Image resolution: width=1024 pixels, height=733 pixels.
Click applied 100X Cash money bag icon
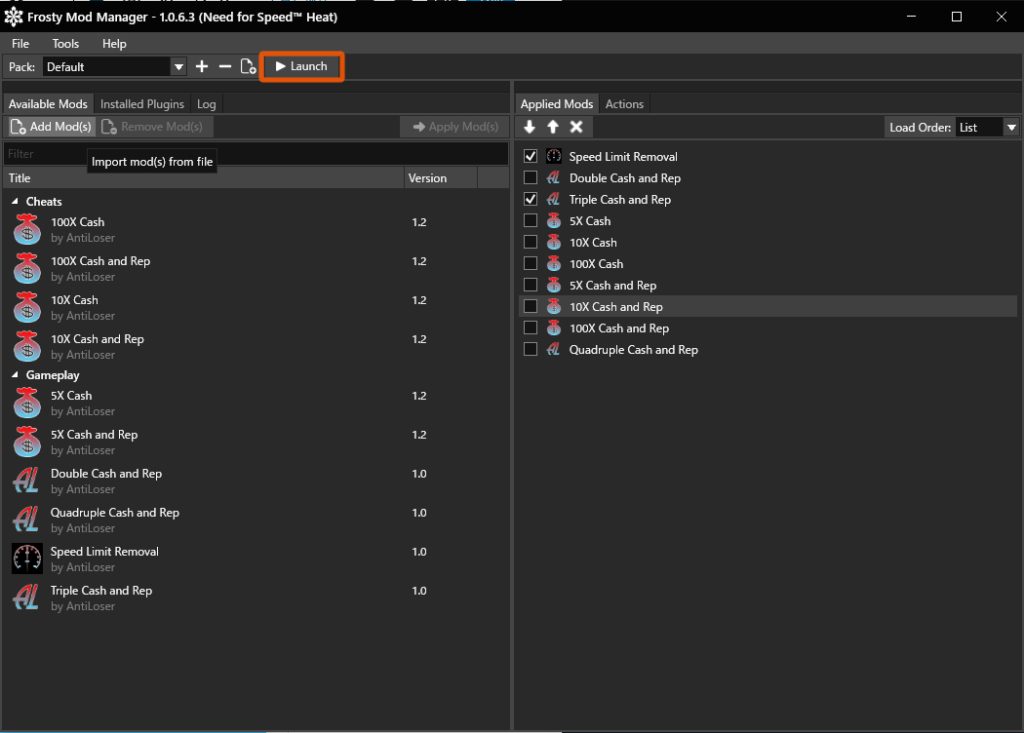click(x=554, y=264)
